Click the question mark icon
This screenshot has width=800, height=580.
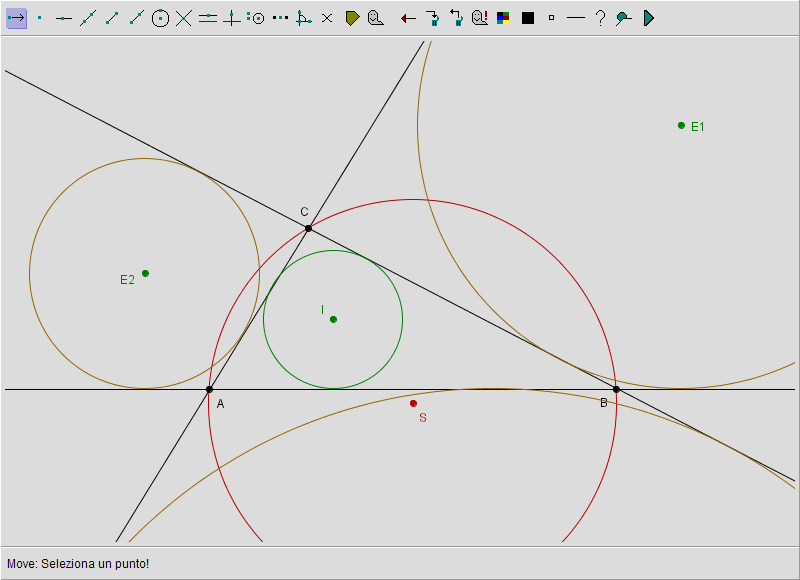pyautogui.click(x=601, y=18)
